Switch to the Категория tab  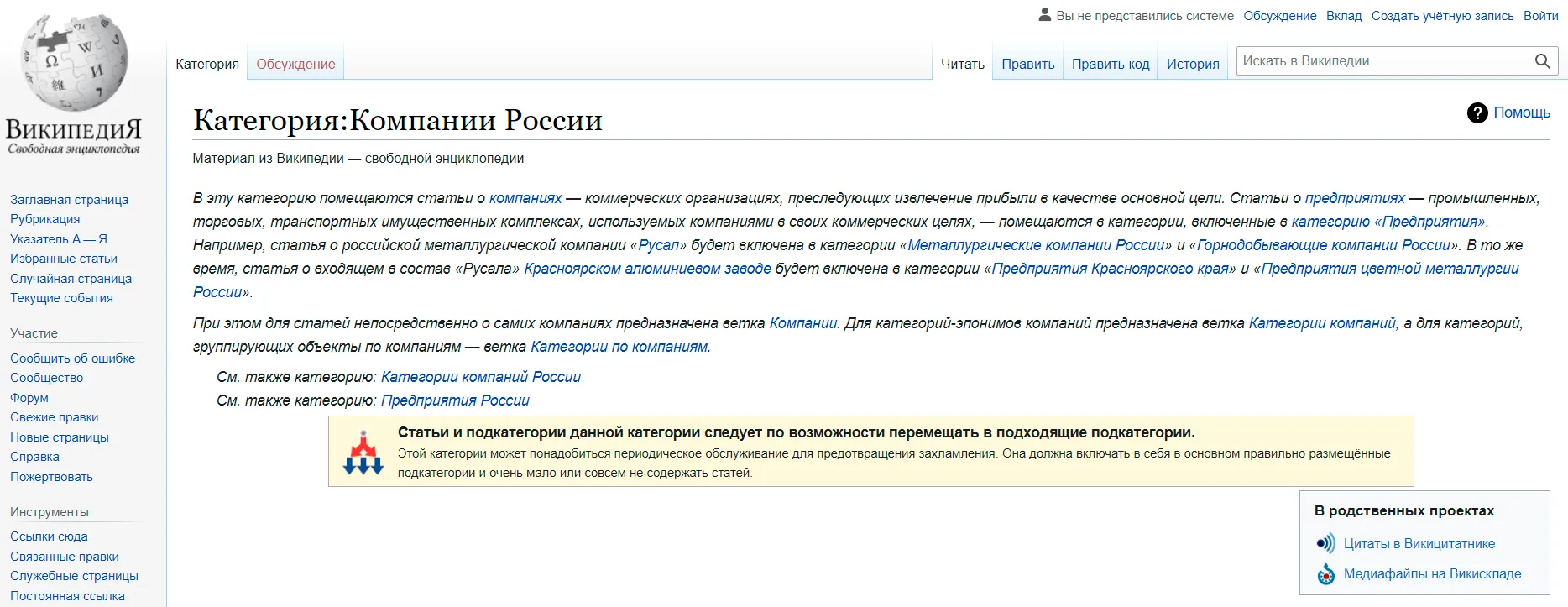click(x=207, y=64)
